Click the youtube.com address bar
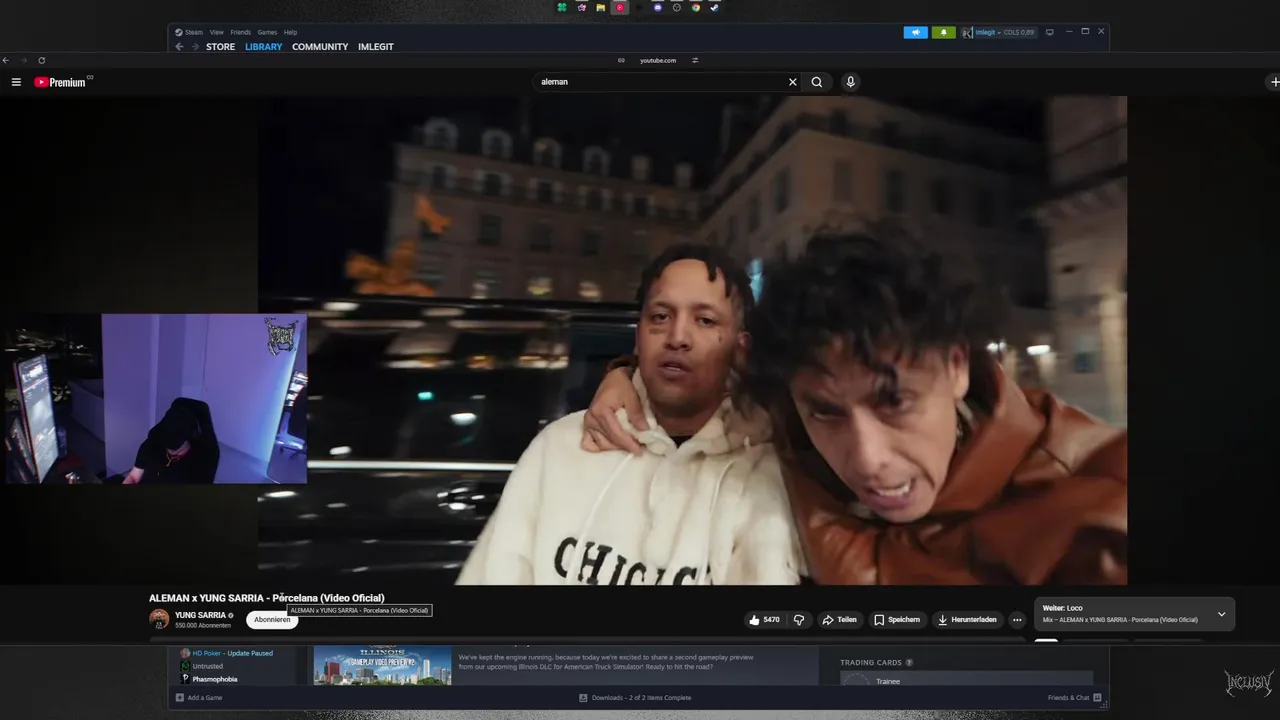The image size is (1280, 720). (x=658, y=60)
